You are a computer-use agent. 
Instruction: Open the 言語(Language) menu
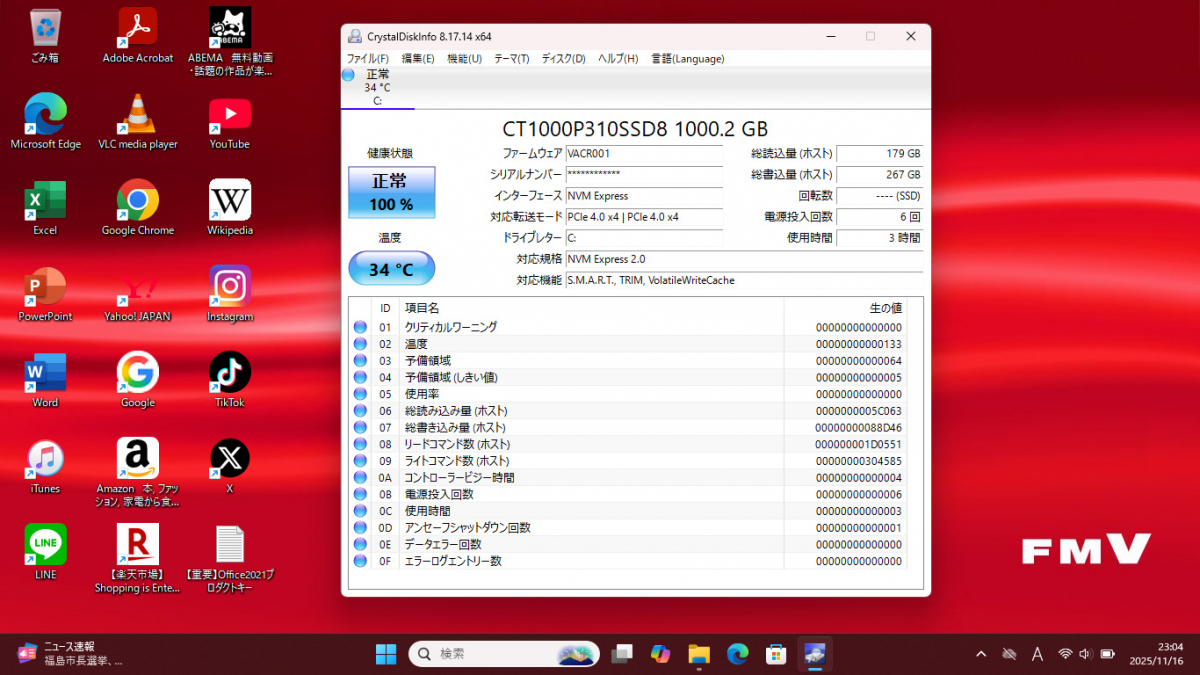coord(687,59)
